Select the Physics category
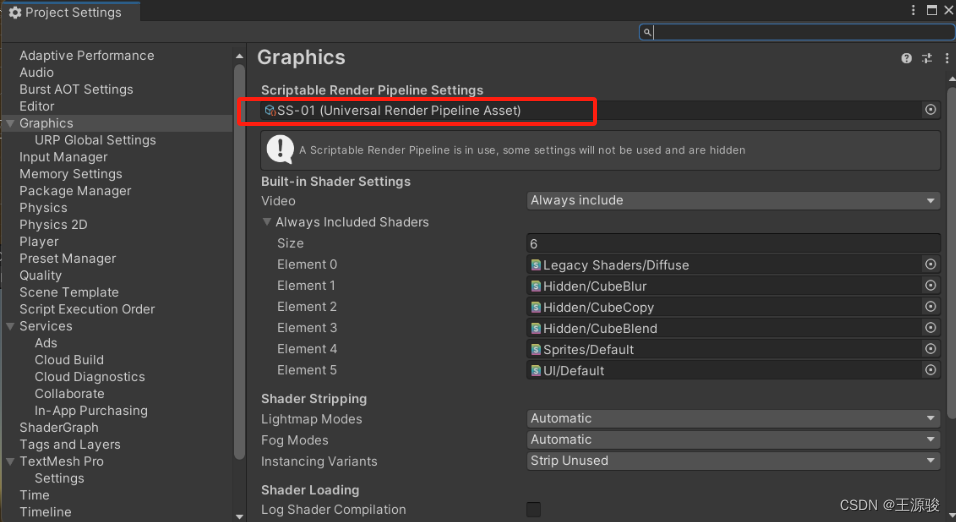The image size is (956, 522). 43,208
